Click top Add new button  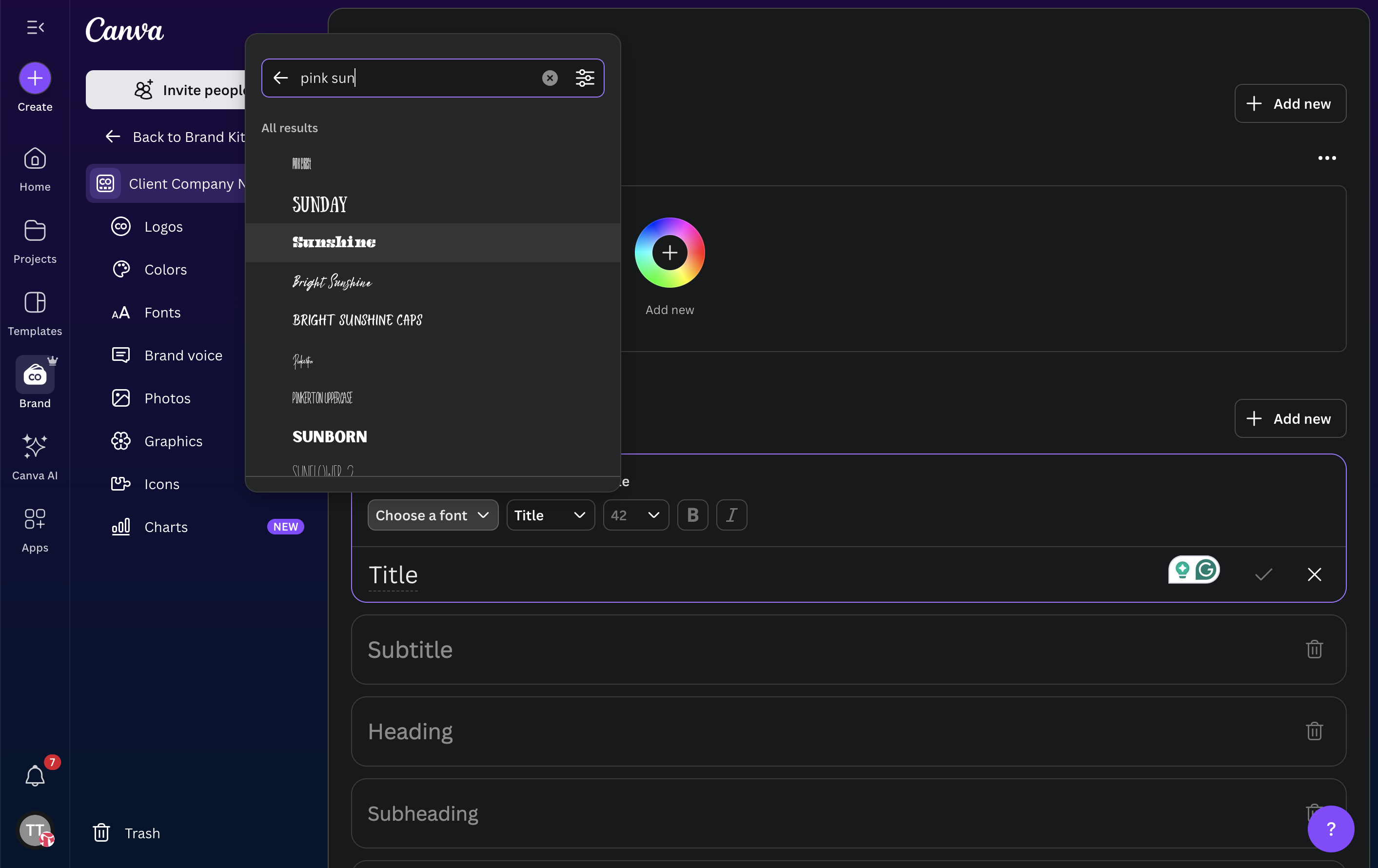[x=1290, y=103]
